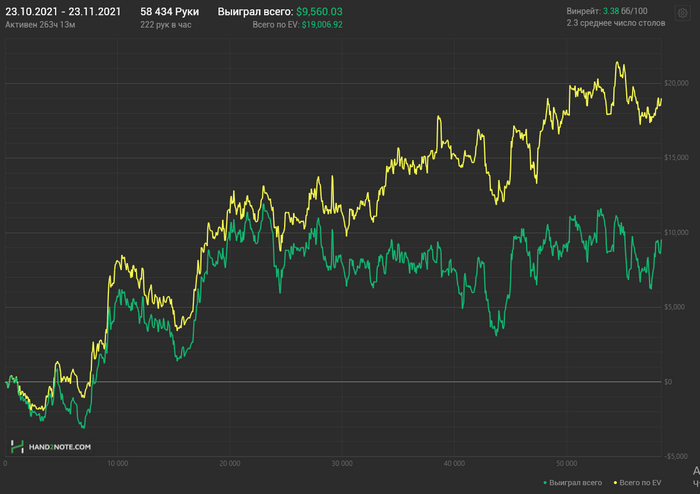Click the $10,000 y-axis label
The width and height of the screenshot is (700, 494).
pyautogui.click(x=676, y=232)
